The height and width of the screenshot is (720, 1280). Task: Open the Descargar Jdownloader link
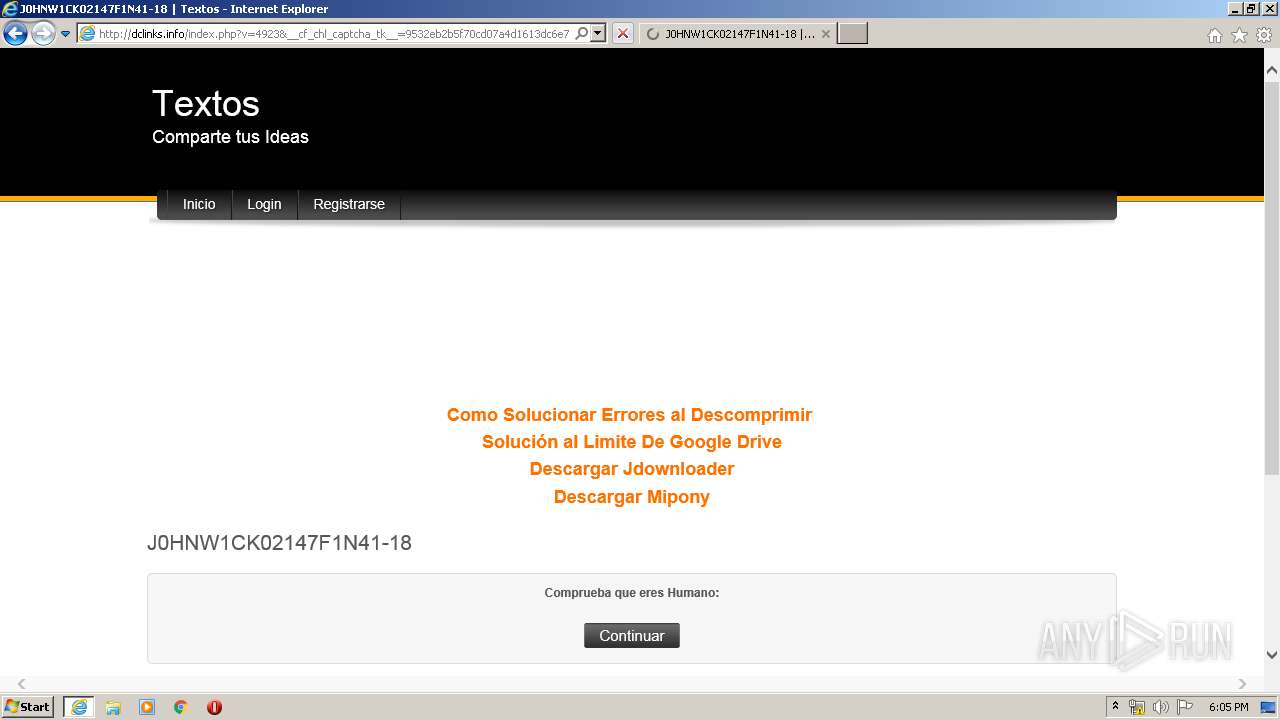tap(632, 469)
